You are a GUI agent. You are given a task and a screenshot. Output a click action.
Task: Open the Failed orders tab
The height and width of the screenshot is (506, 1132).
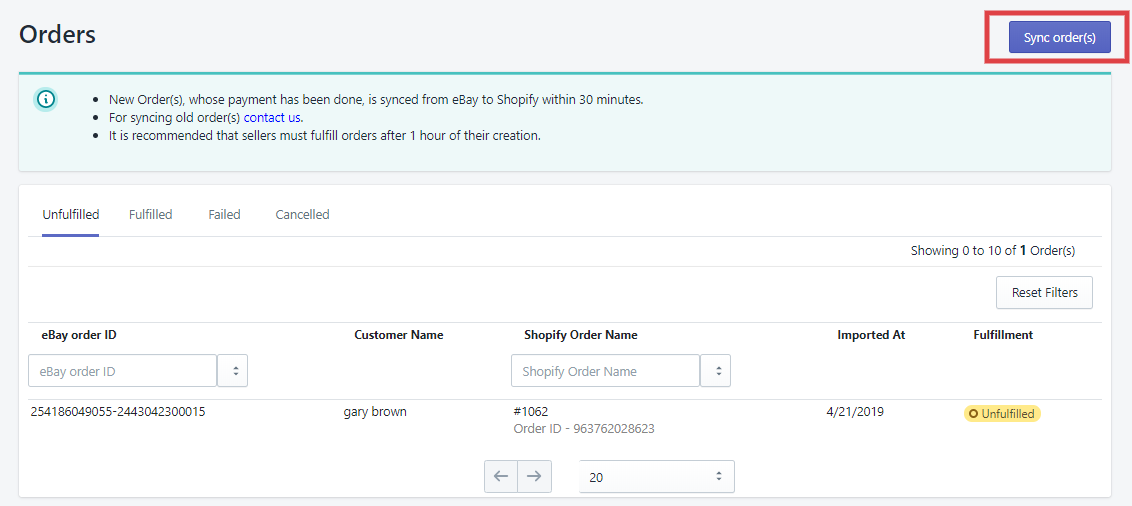click(x=224, y=215)
